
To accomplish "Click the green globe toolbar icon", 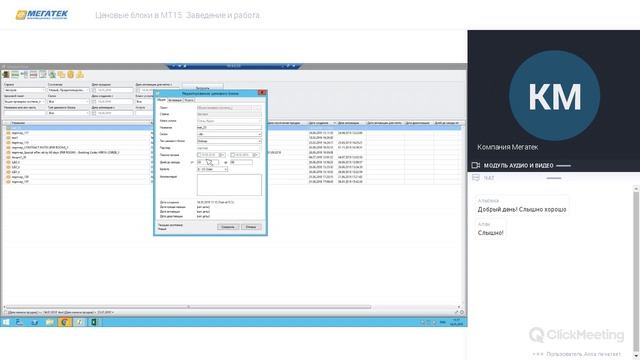I will (x=52, y=75).
